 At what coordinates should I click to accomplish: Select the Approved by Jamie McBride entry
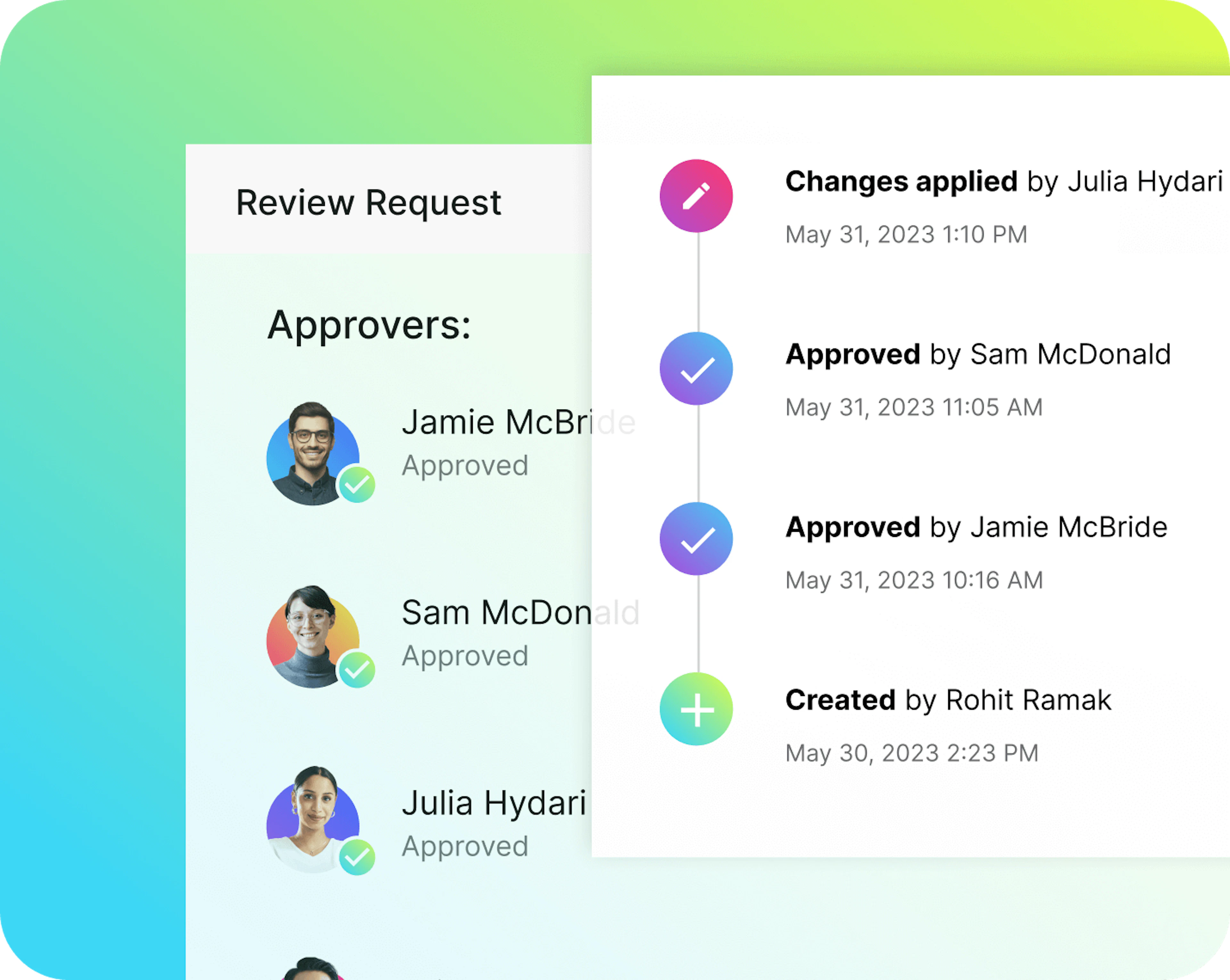[x=976, y=527]
